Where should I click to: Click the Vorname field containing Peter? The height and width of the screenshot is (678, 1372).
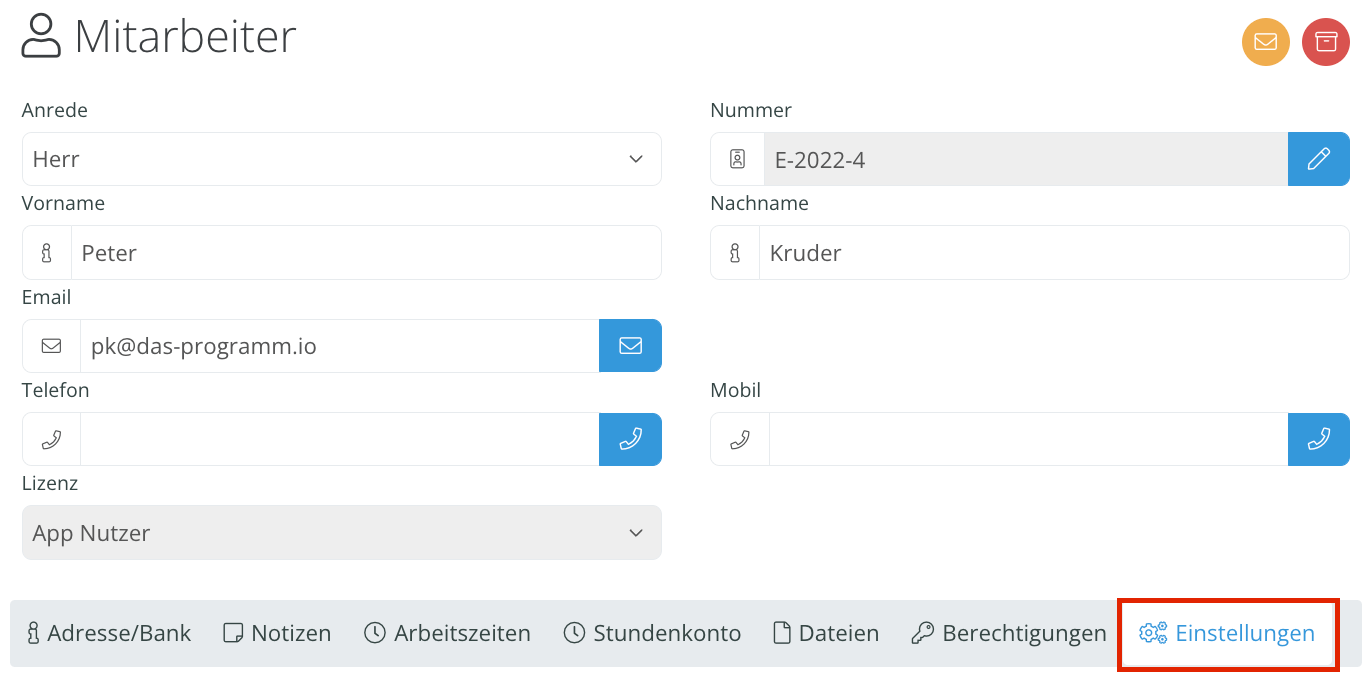click(x=366, y=253)
